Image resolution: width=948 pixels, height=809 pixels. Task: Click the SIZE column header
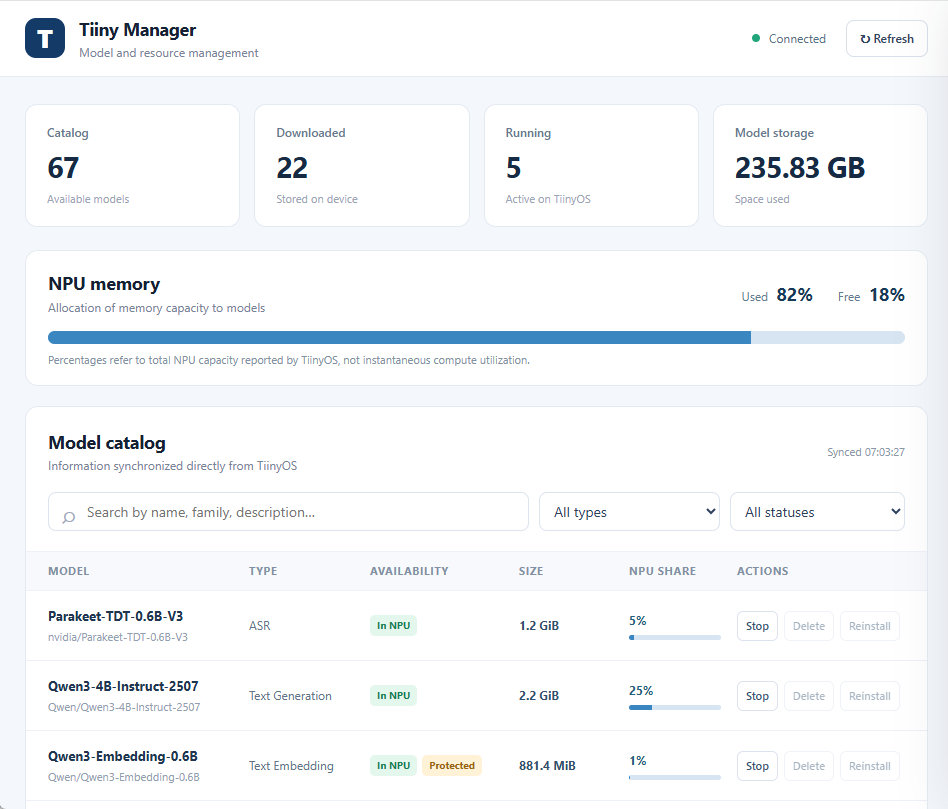pyautogui.click(x=531, y=571)
